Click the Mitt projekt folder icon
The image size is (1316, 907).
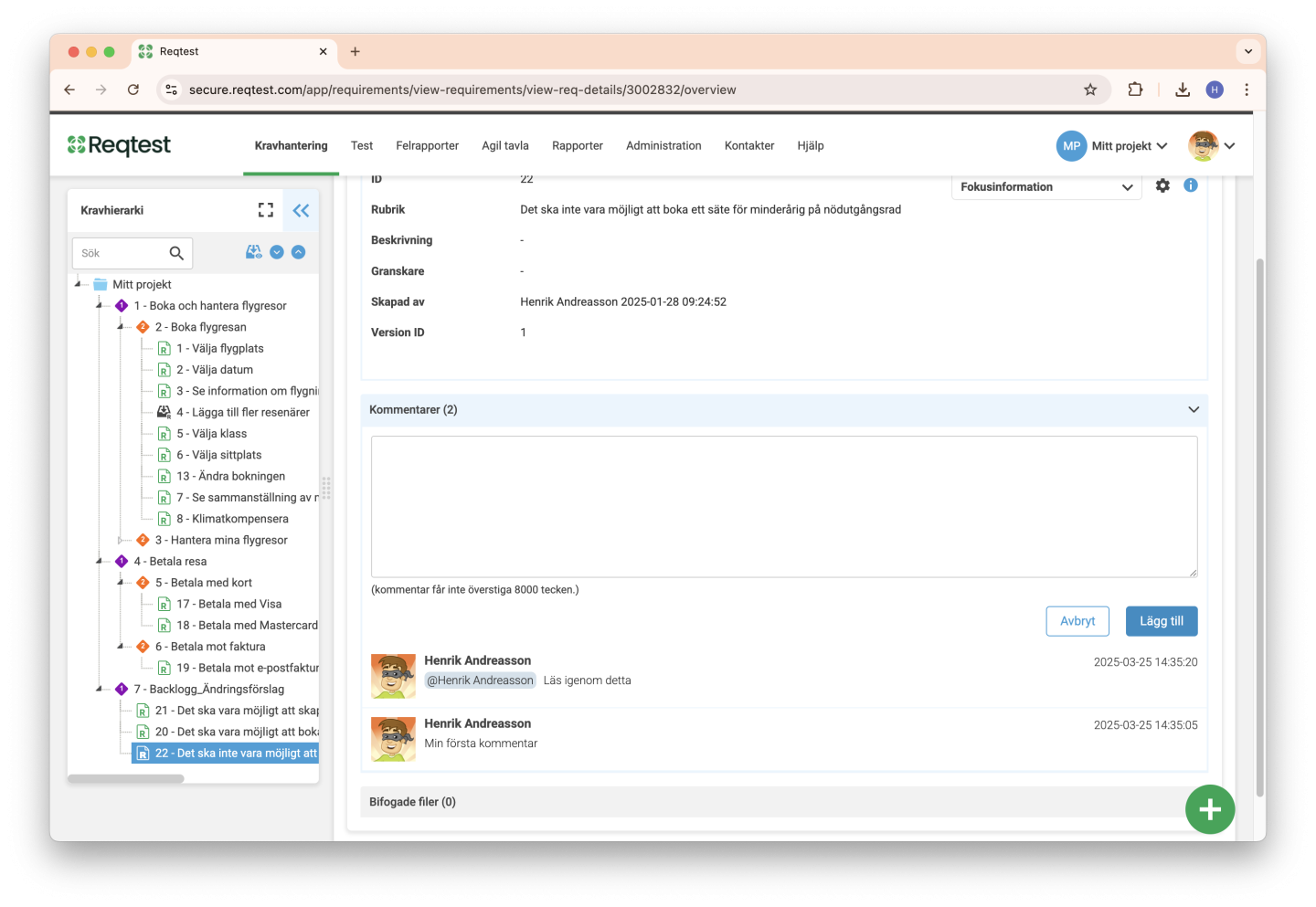(x=101, y=284)
